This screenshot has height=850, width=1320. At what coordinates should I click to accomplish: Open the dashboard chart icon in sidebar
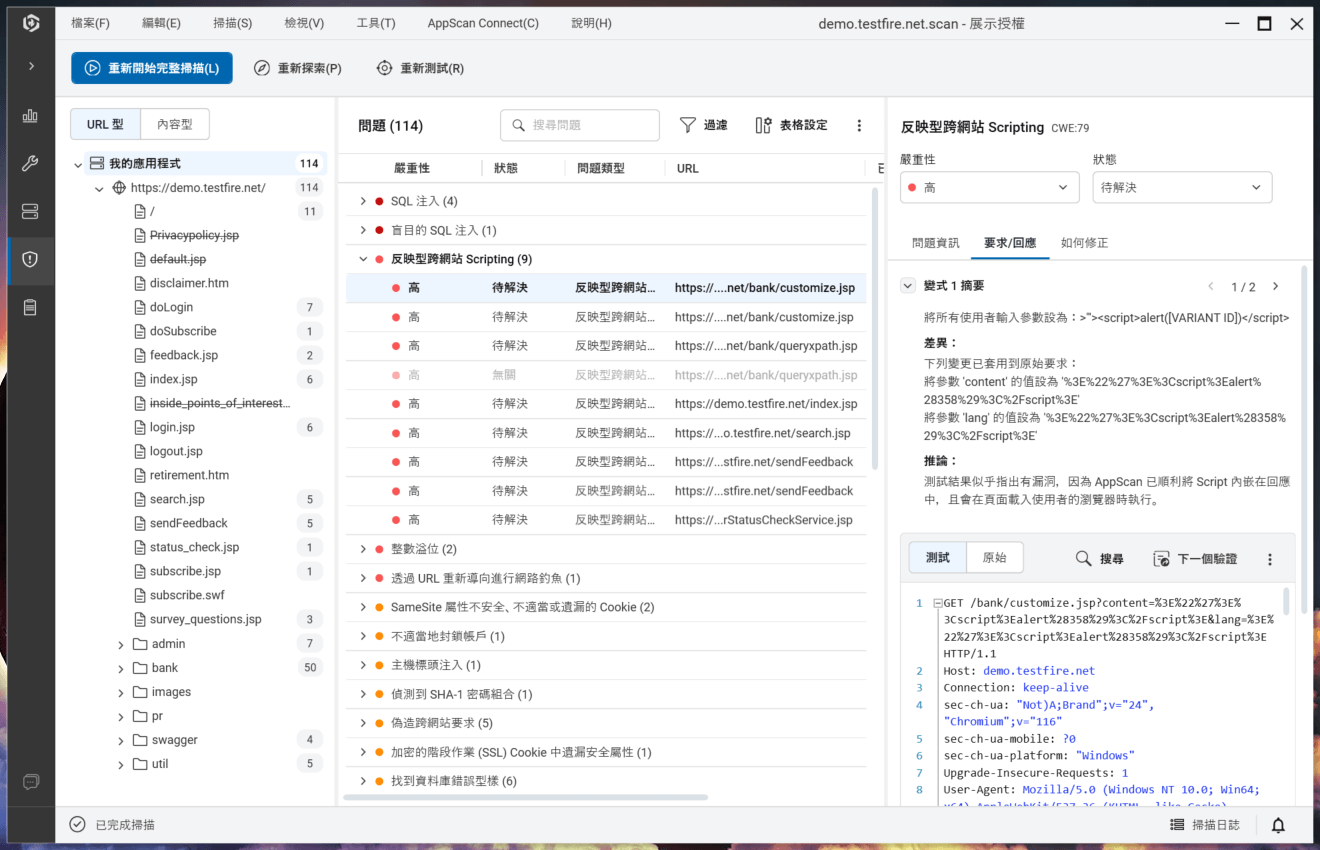(x=30, y=116)
